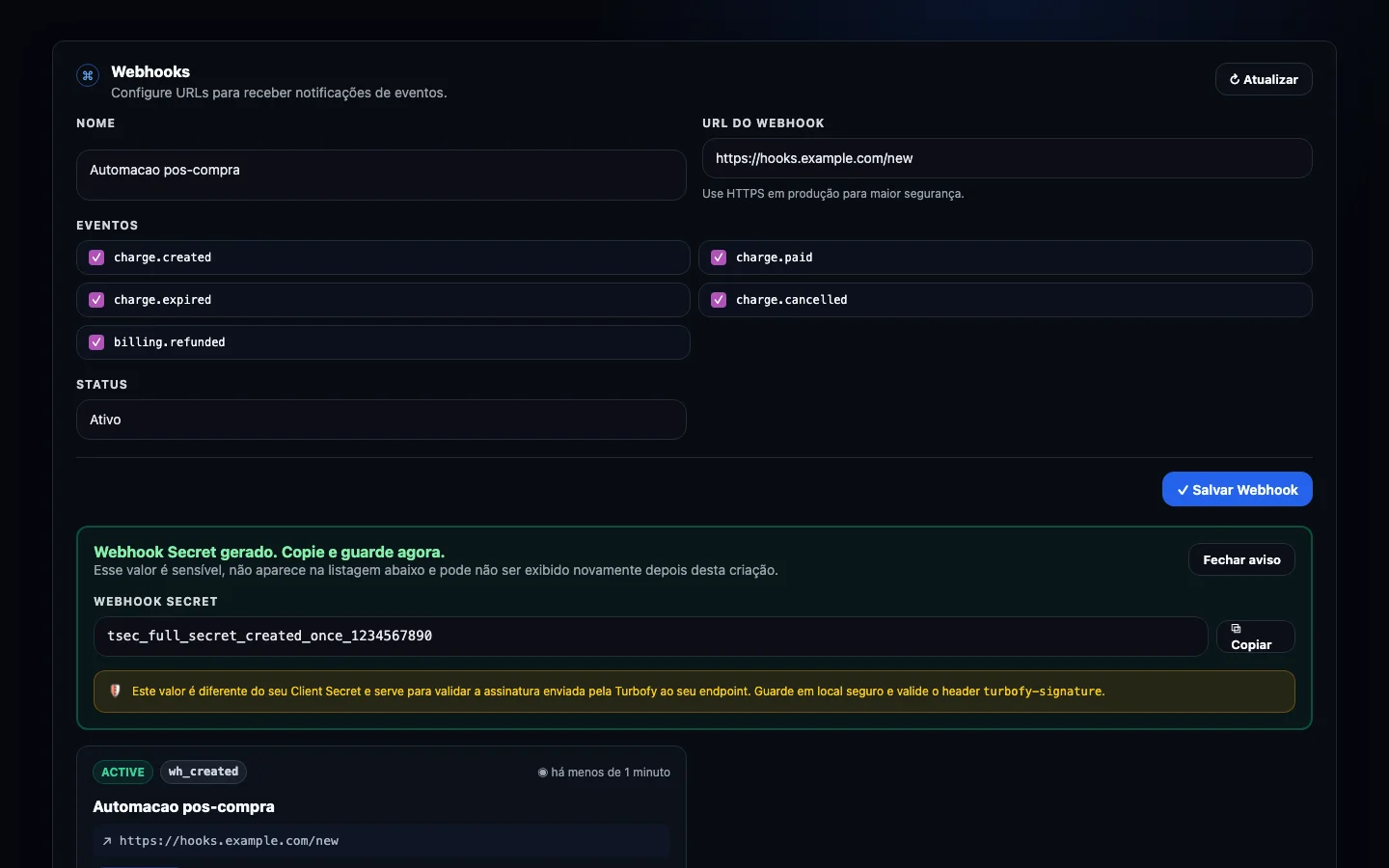1389x868 pixels.
Task: Toggle the charge.paid event checkbox
Action: point(719,258)
